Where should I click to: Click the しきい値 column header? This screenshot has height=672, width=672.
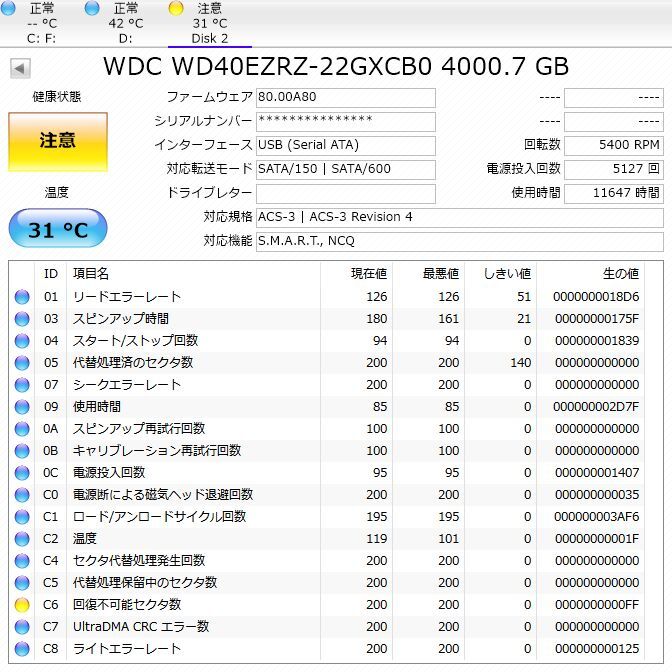tap(501, 273)
